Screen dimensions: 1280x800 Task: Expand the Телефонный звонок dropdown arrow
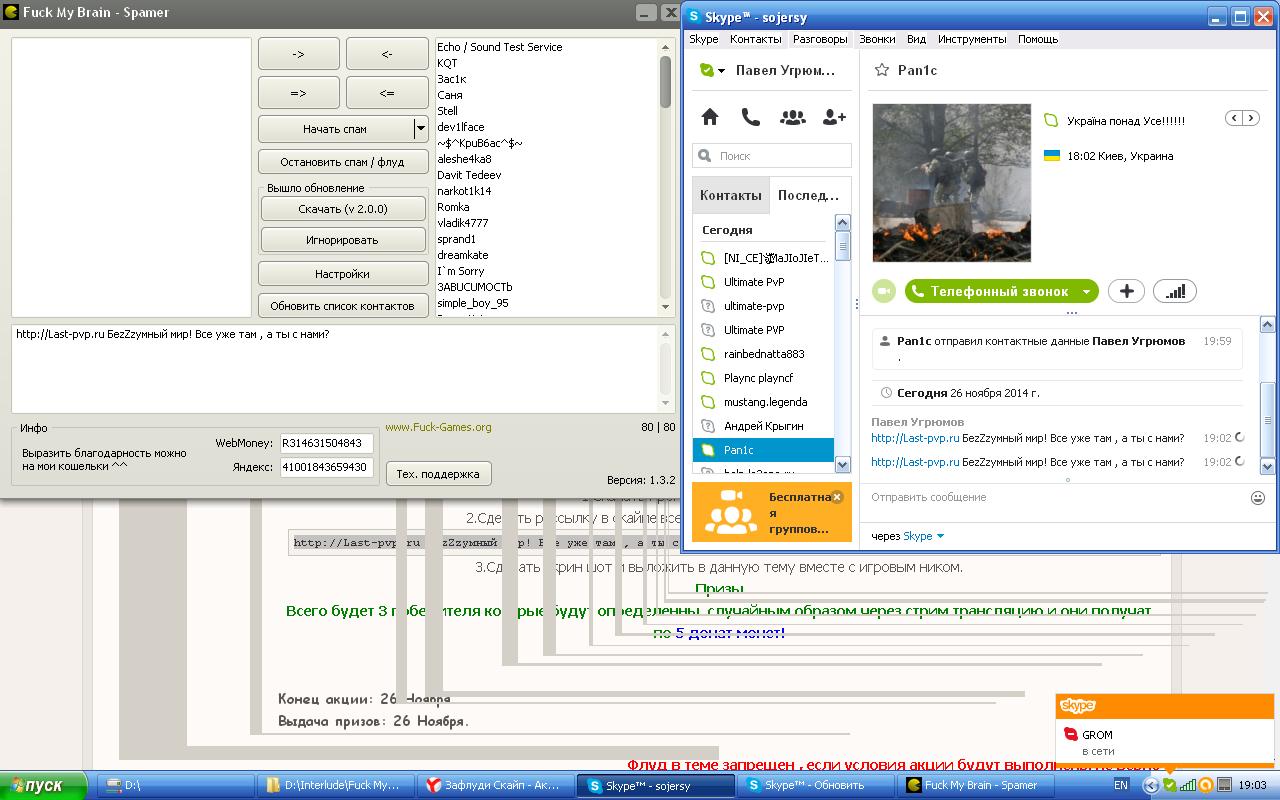[x=1086, y=291]
